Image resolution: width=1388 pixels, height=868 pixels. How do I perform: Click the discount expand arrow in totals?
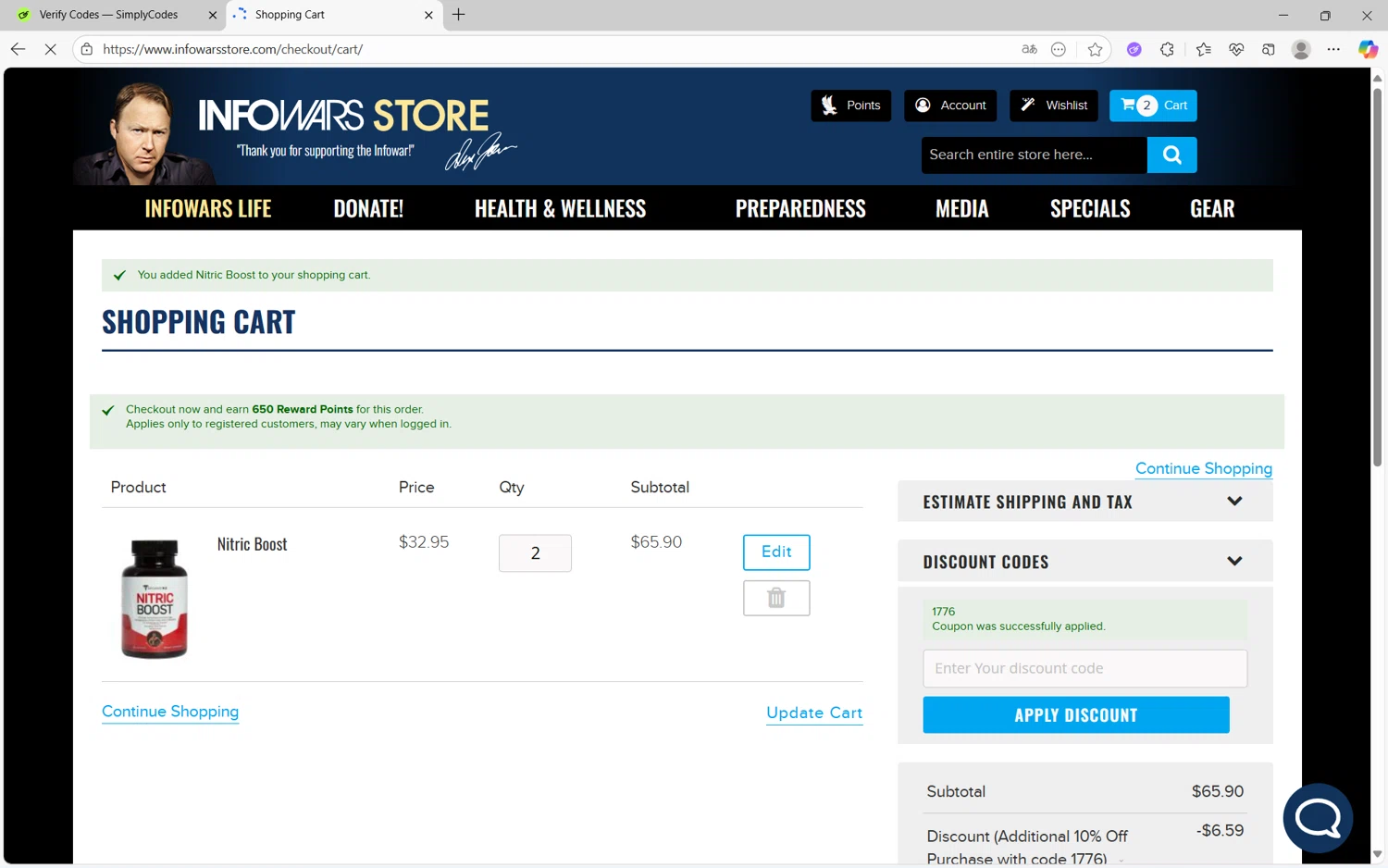click(1122, 861)
